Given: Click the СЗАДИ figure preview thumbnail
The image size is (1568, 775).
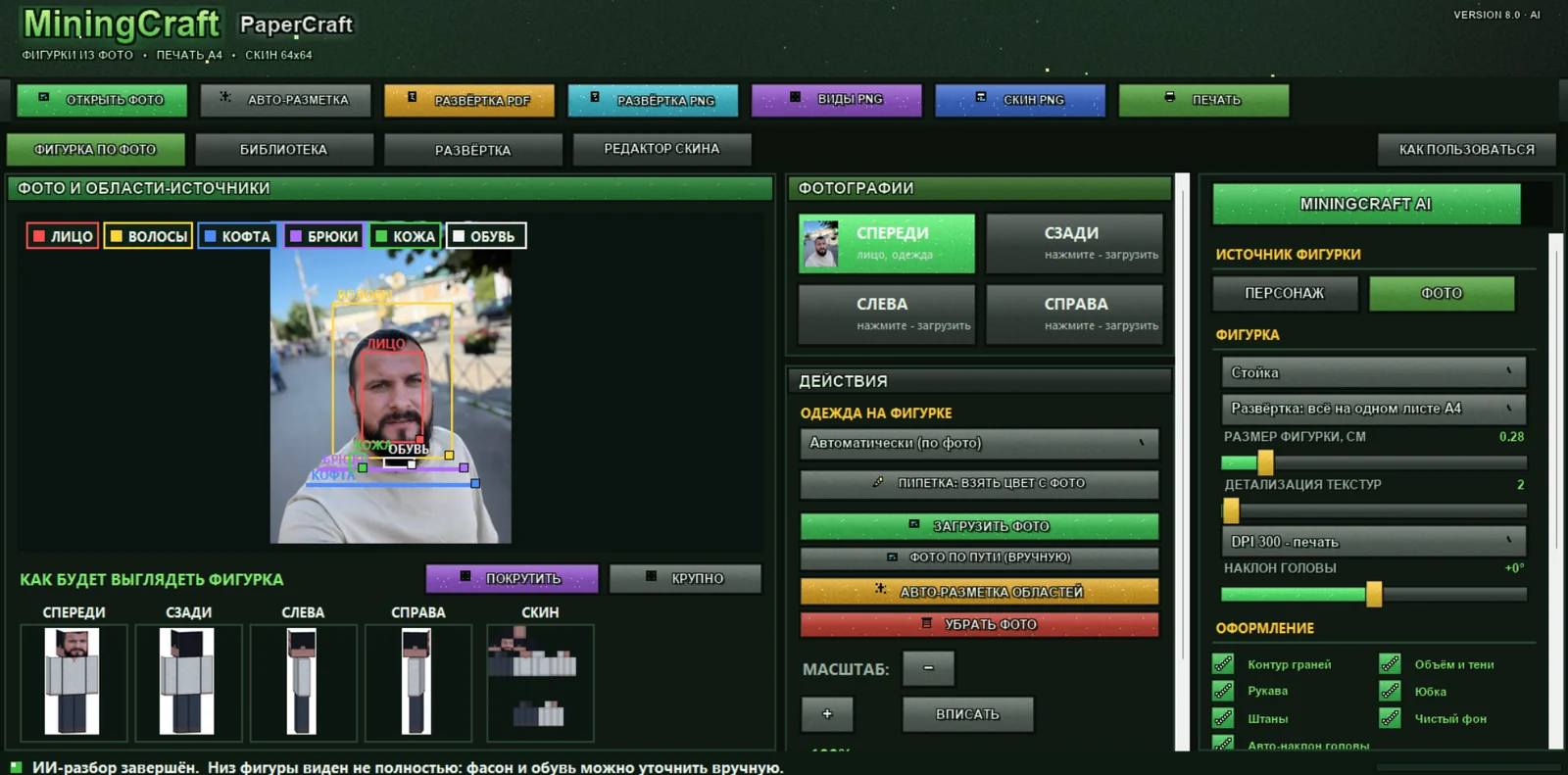Looking at the screenshot, I should point(188,682).
